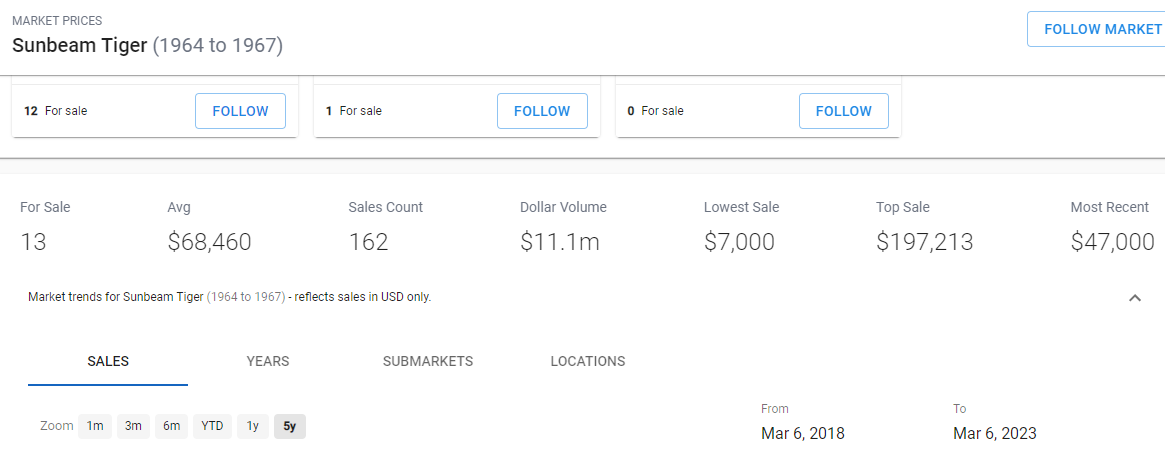Screen dimensions: 1165x463
Task: Click the Dollar Volume value $11.1m
Action: click(x=559, y=242)
